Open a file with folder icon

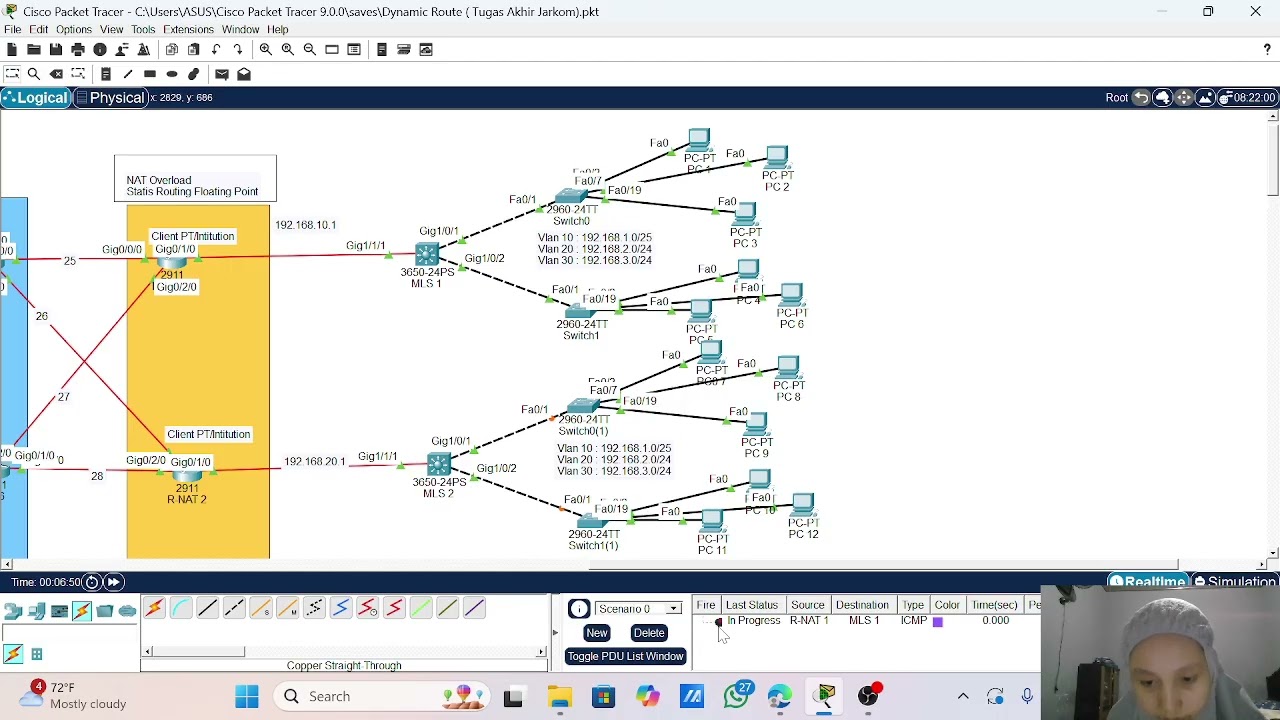(x=33, y=49)
